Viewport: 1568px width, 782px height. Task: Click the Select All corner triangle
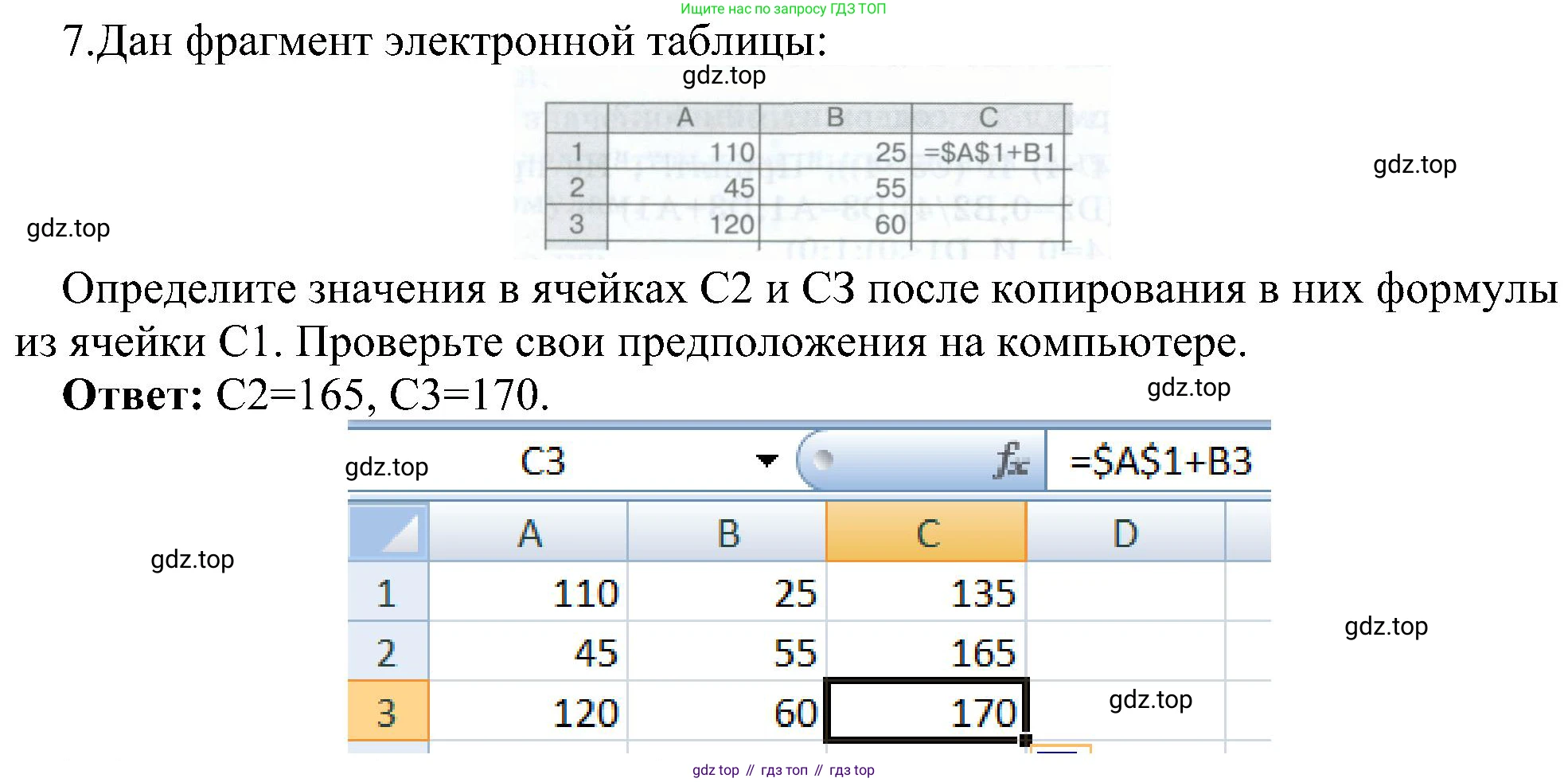pos(389,532)
